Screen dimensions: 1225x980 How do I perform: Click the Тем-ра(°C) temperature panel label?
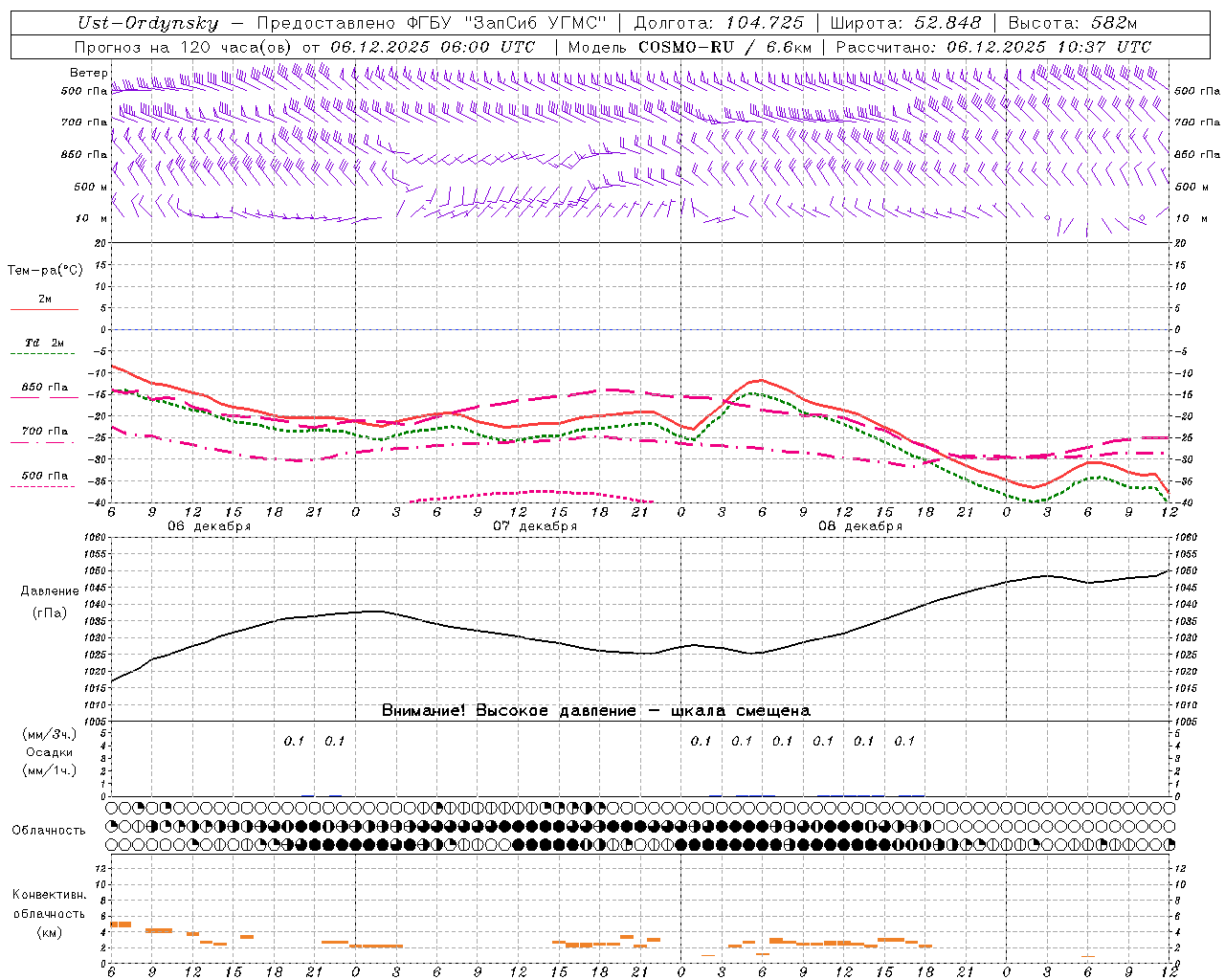click(45, 271)
